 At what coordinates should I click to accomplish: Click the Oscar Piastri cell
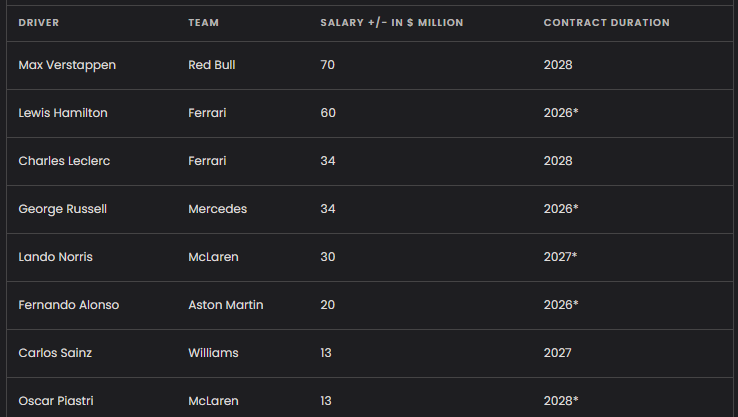click(x=56, y=401)
